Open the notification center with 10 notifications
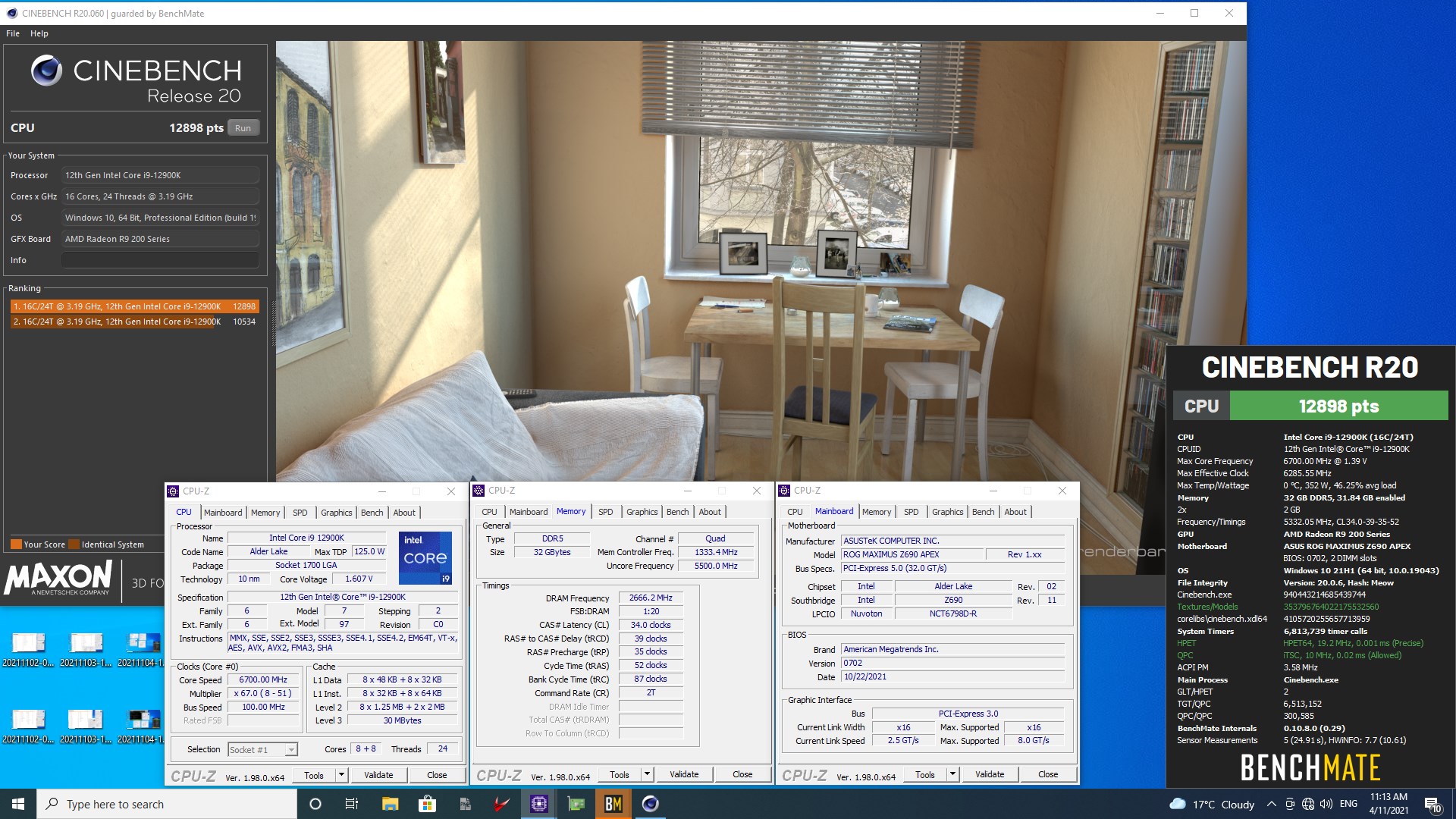 1432,804
